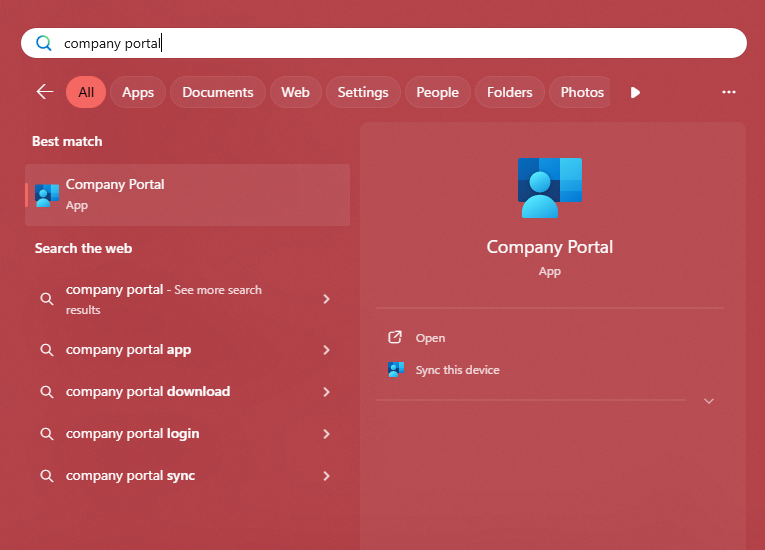Screen dimensions: 765x550
Task: Expand chevron for 'company portal app'
Action: point(326,349)
